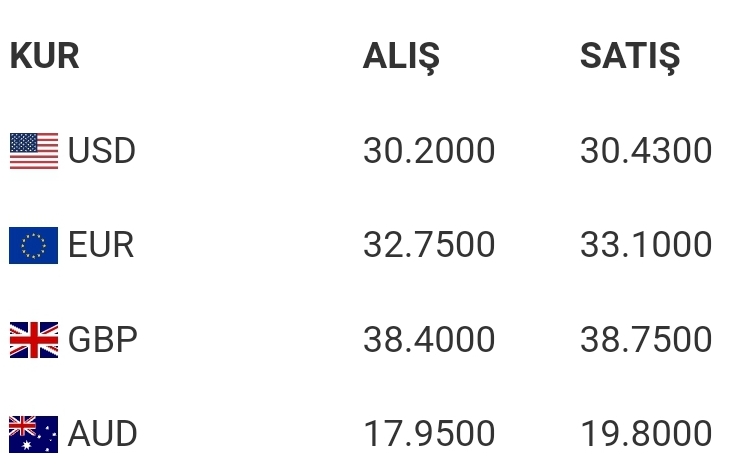733x467 pixels.
Task: Click the European Union flag icon
Action: pos(34,245)
